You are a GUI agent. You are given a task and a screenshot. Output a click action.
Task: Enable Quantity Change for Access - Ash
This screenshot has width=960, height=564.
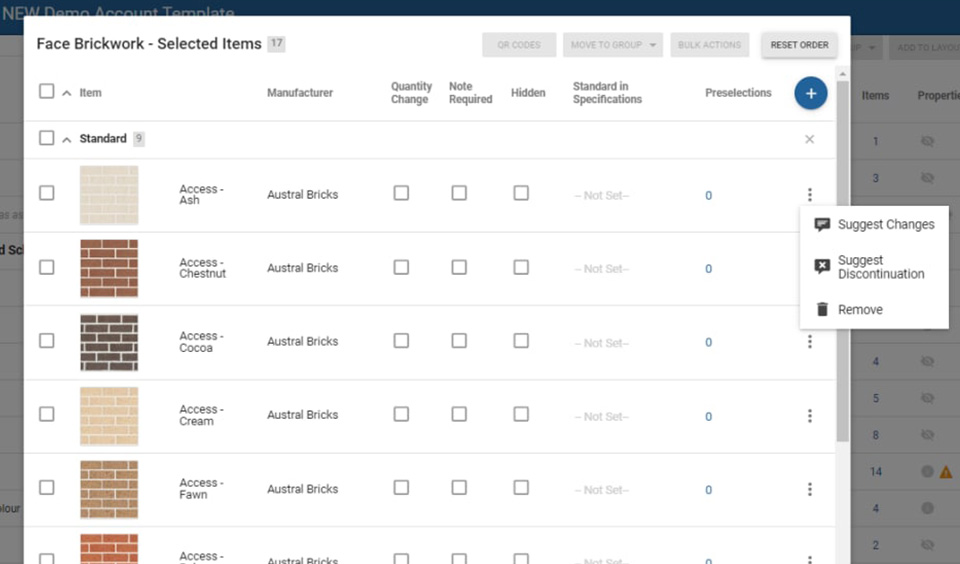(401, 193)
